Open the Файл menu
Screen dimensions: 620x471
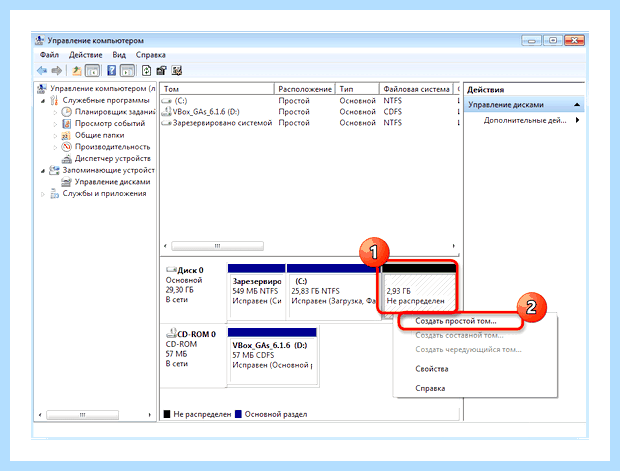coord(49,55)
